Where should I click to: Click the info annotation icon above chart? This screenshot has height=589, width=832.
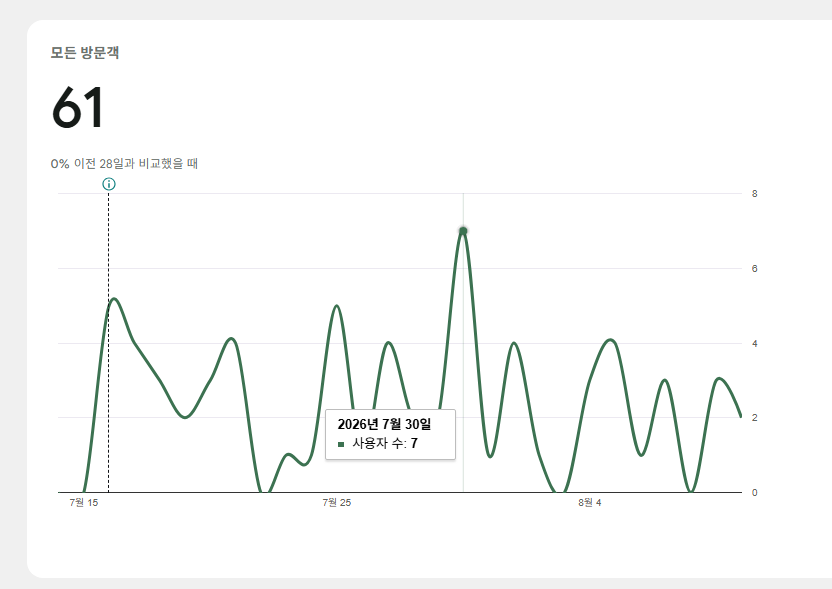(x=109, y=184)
